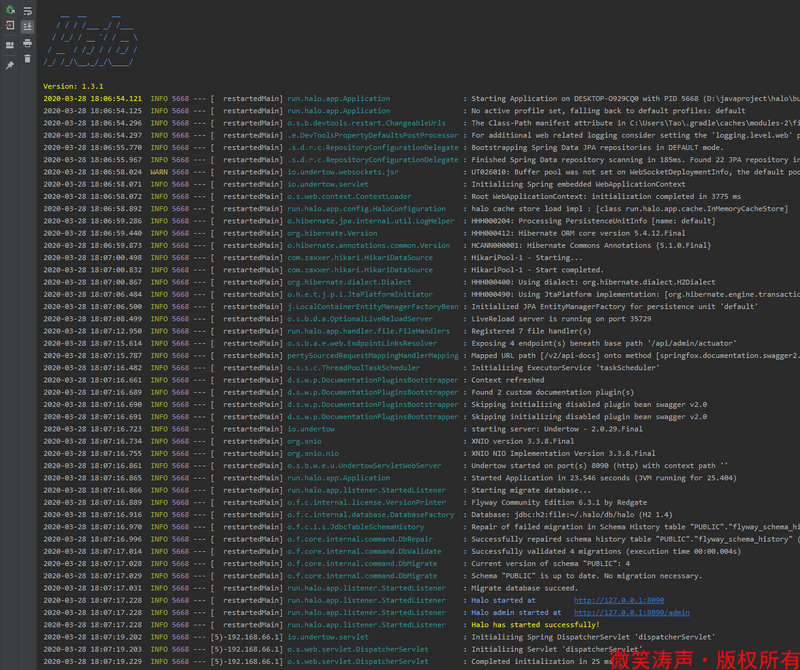Click 'org.hibernate.Version' logger name

coord(332,233)
